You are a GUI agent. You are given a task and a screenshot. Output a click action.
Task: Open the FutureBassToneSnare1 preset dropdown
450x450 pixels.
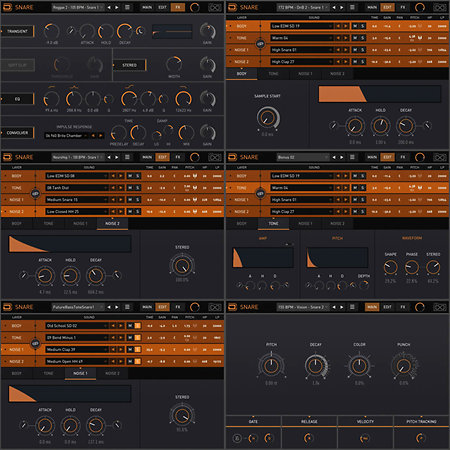(x=78, y=307)
